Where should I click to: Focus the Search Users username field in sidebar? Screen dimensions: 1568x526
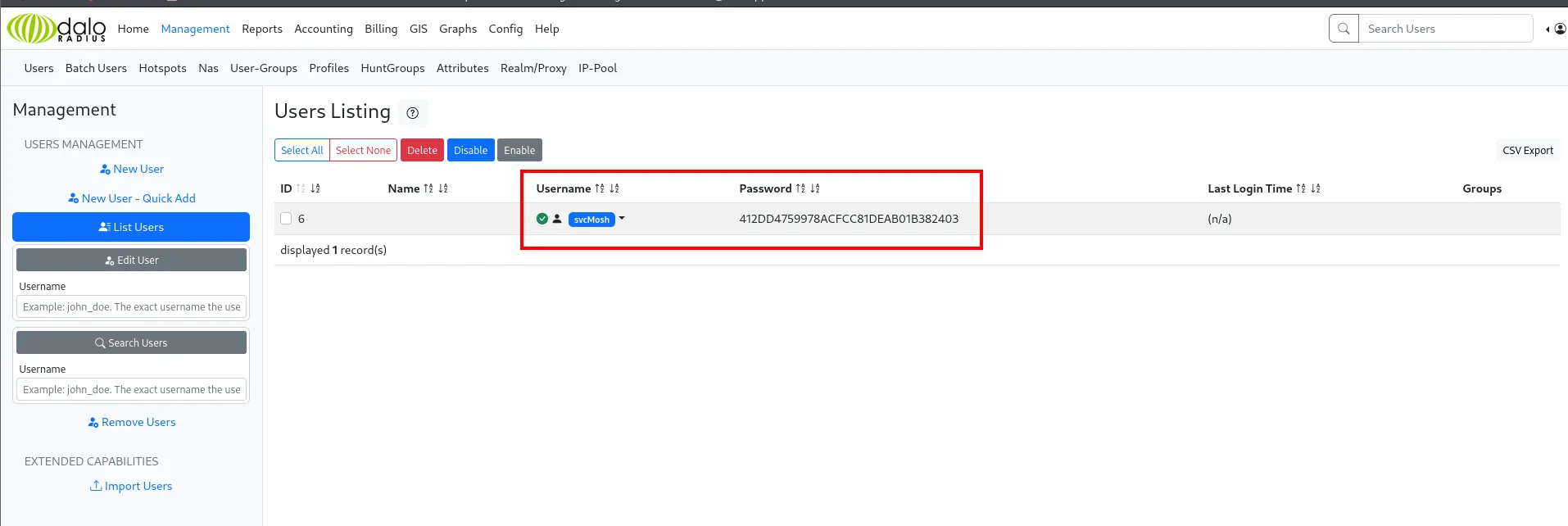(x=131, y=389)
